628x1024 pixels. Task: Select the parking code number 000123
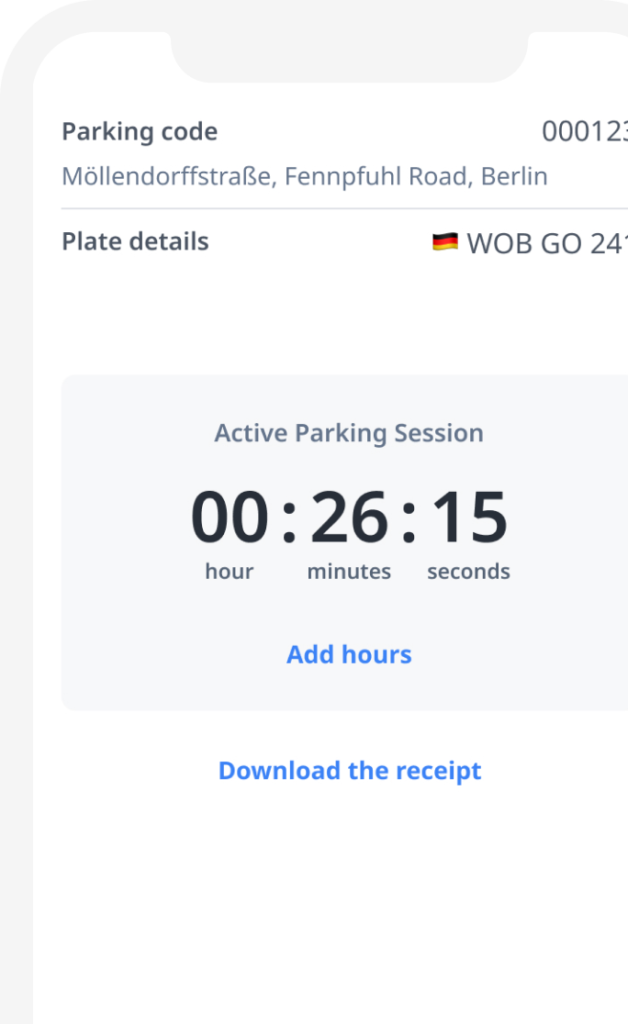click(x=585, y=132)
